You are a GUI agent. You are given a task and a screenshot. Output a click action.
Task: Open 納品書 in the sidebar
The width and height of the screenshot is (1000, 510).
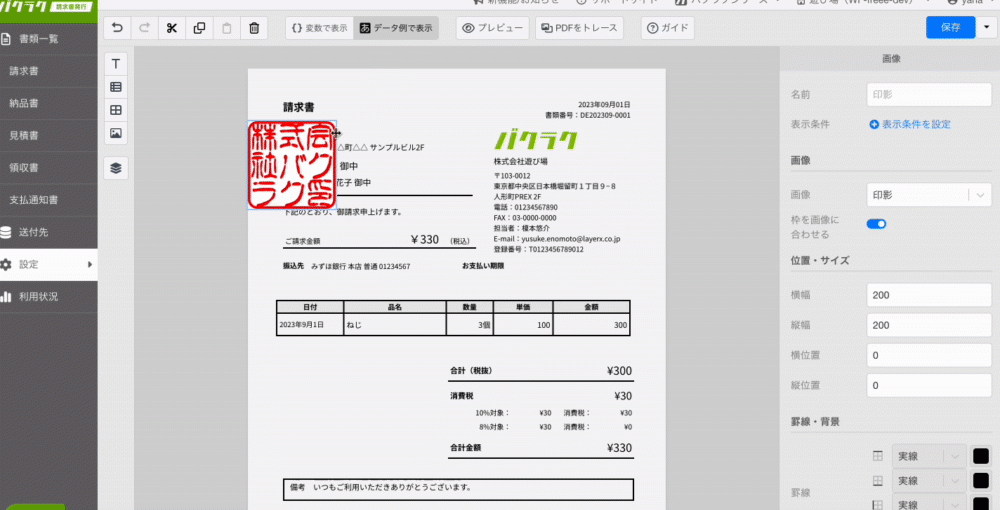point(48,103)
